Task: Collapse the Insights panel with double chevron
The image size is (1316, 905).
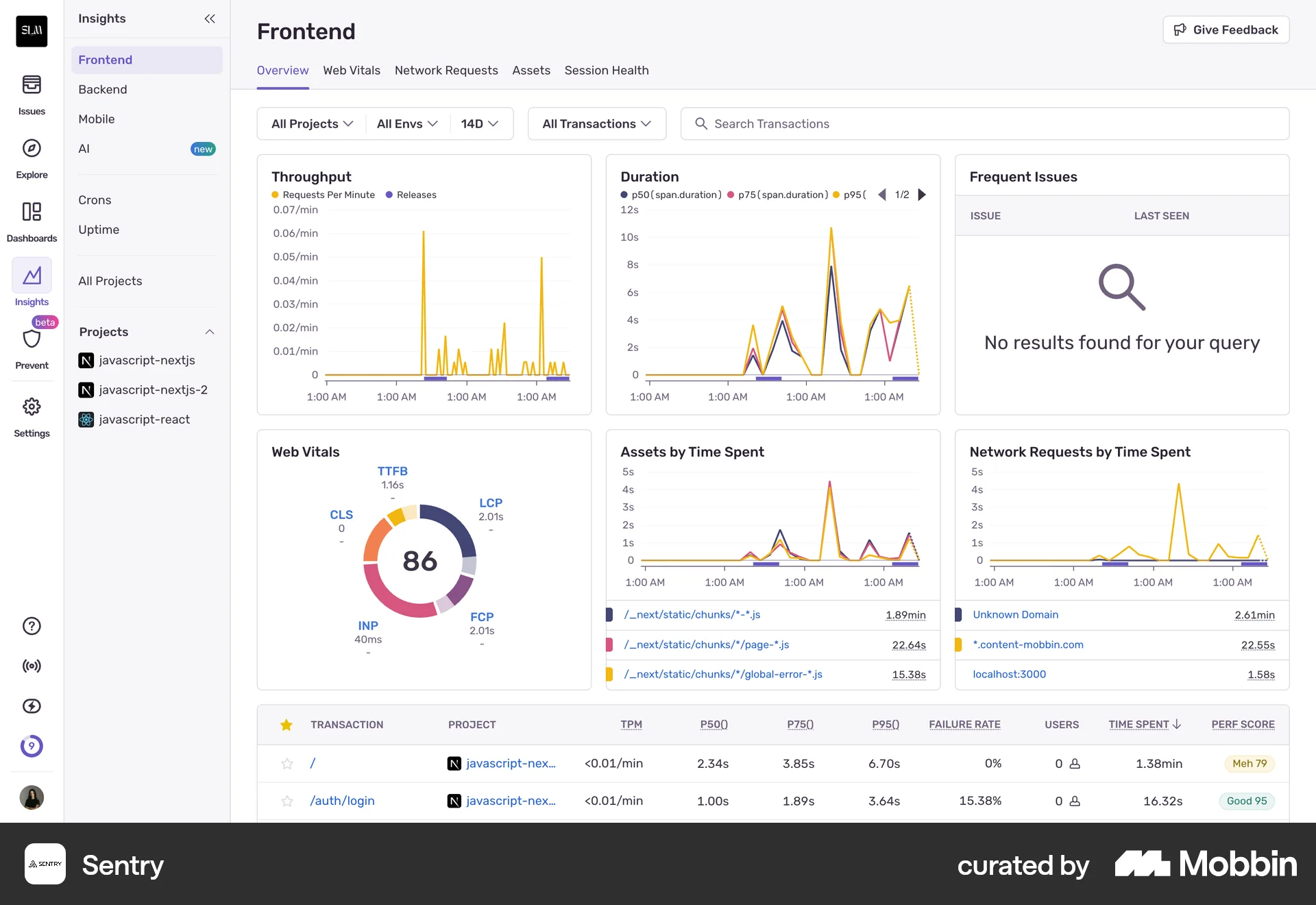Action: point(210,19)
